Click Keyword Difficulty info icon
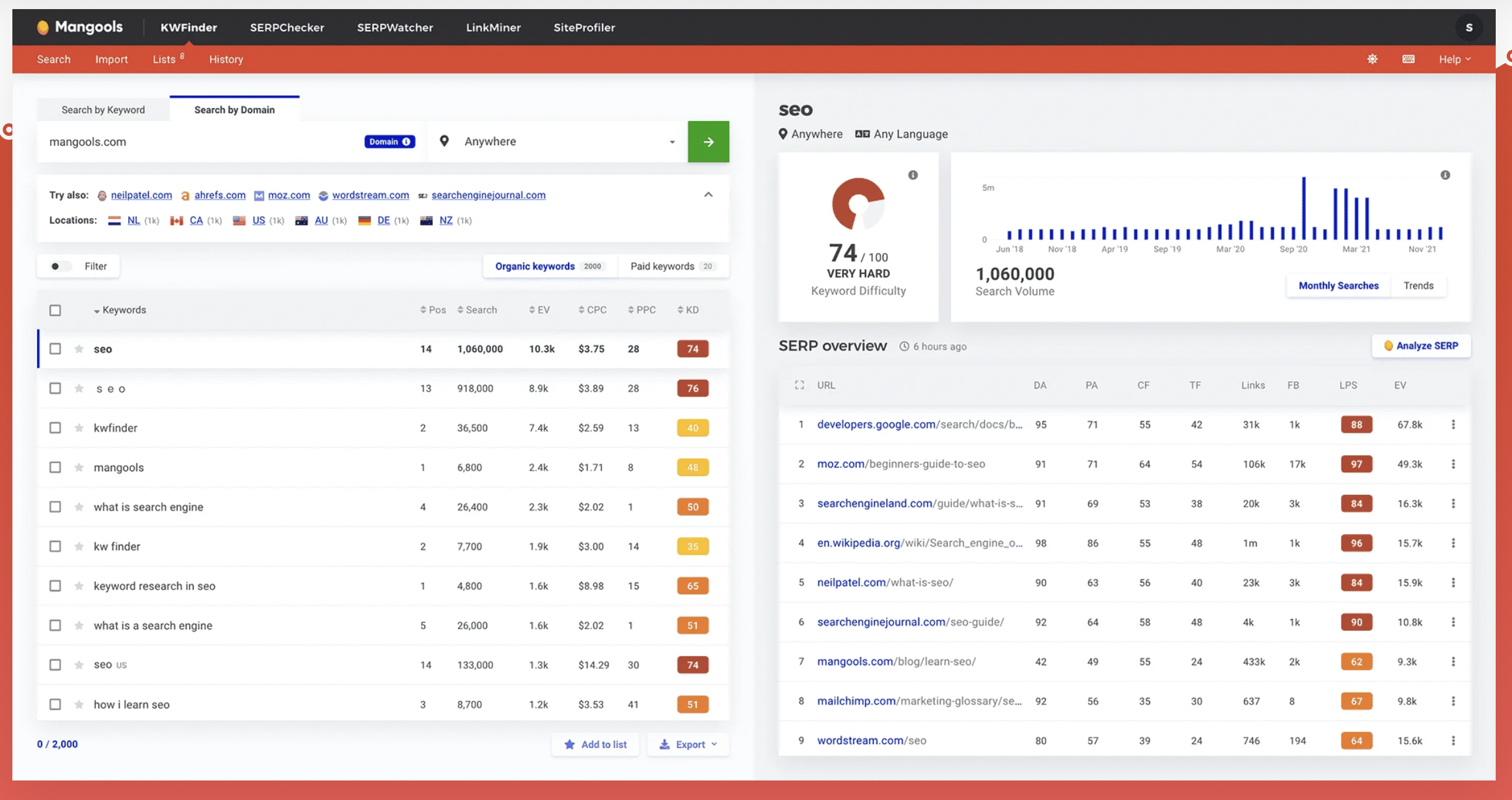 tap(913, 175)
